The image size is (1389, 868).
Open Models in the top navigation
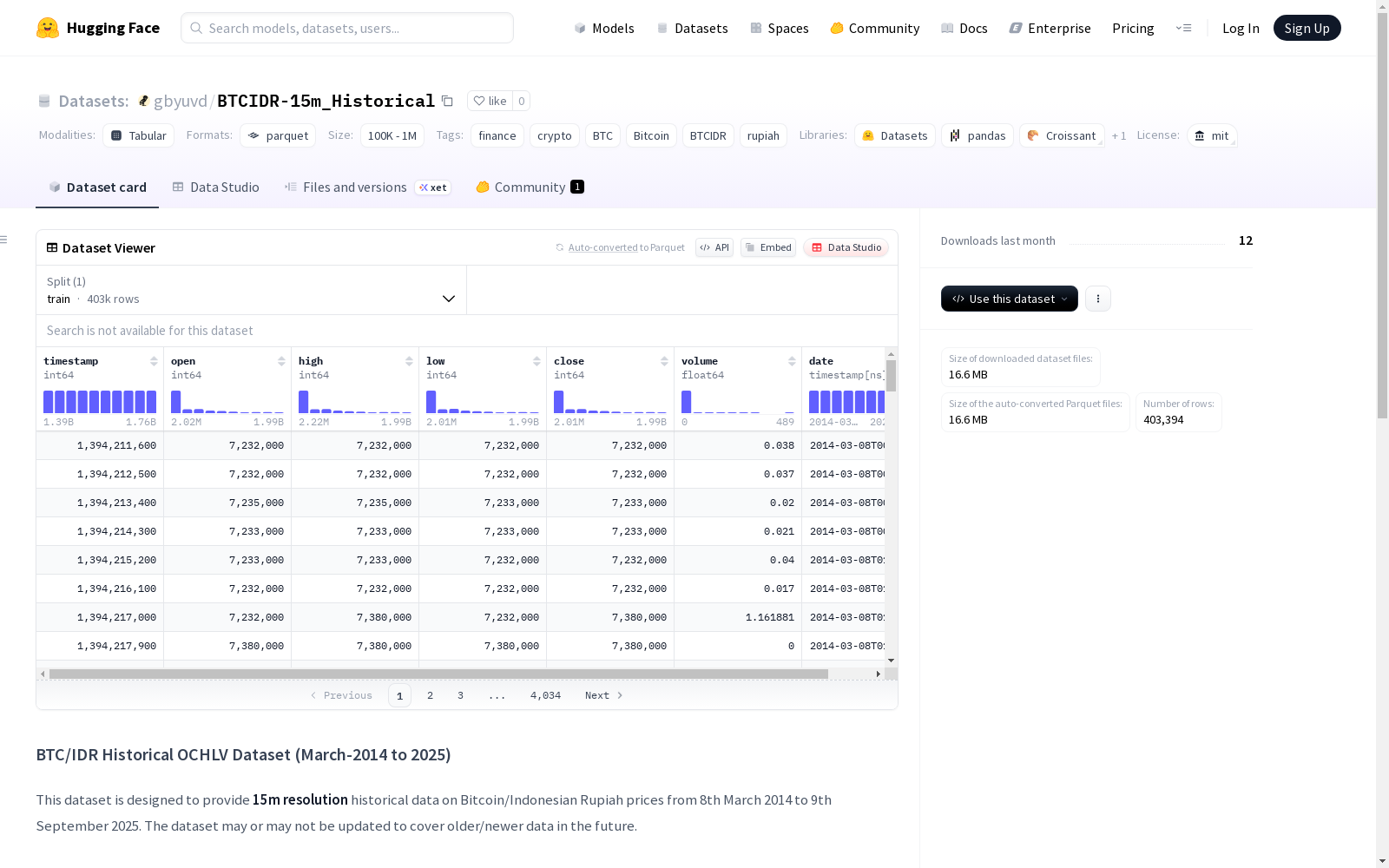pyautogui.click(x=604, y=28)
